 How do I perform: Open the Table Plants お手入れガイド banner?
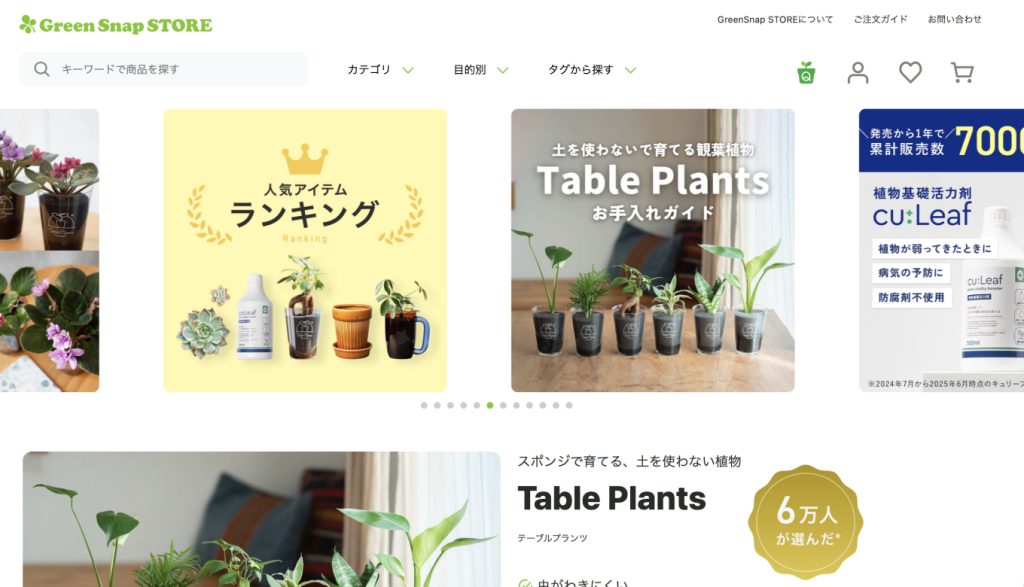click(652, 250)
